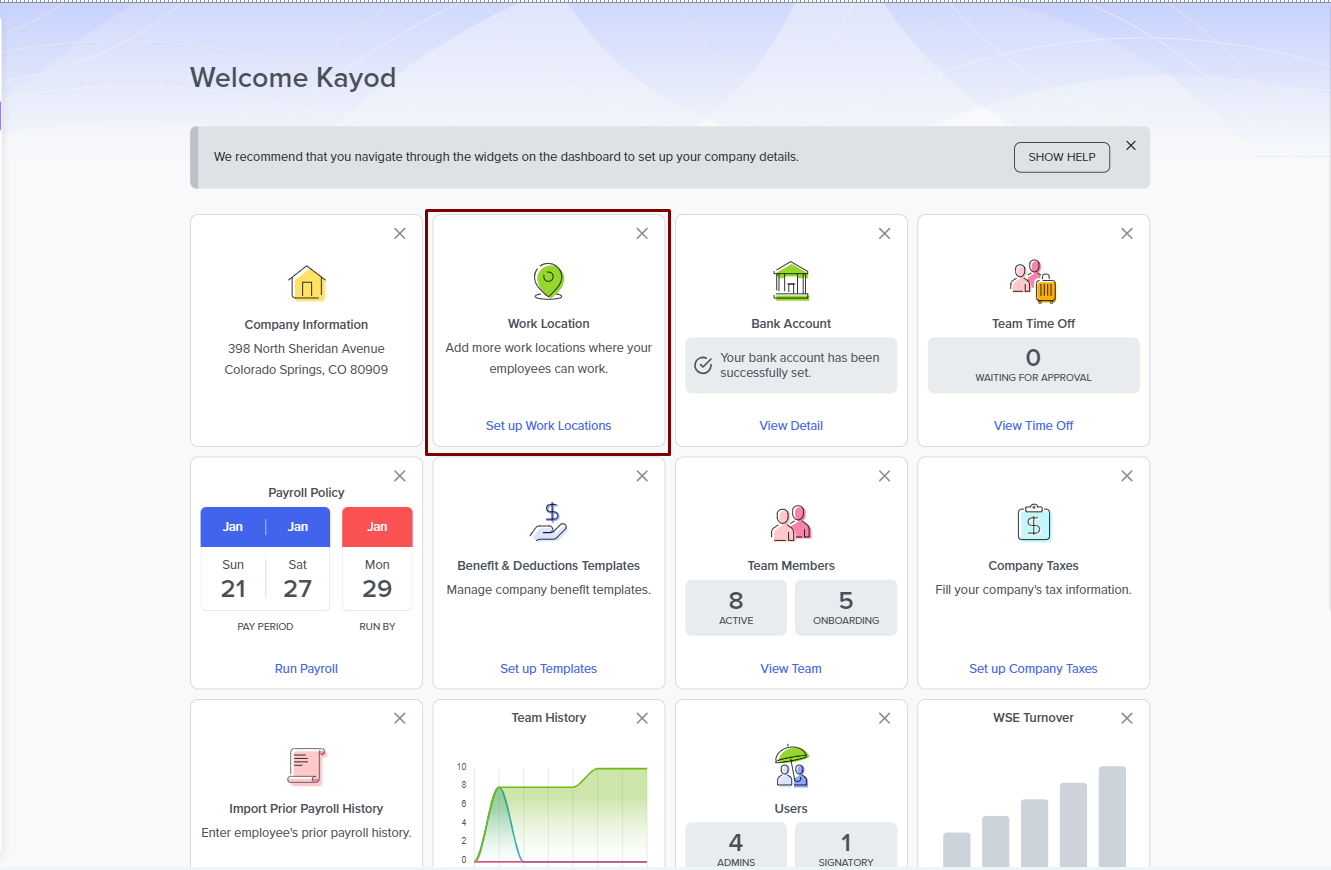Click the Users umbrella icon

coord(791,766)
